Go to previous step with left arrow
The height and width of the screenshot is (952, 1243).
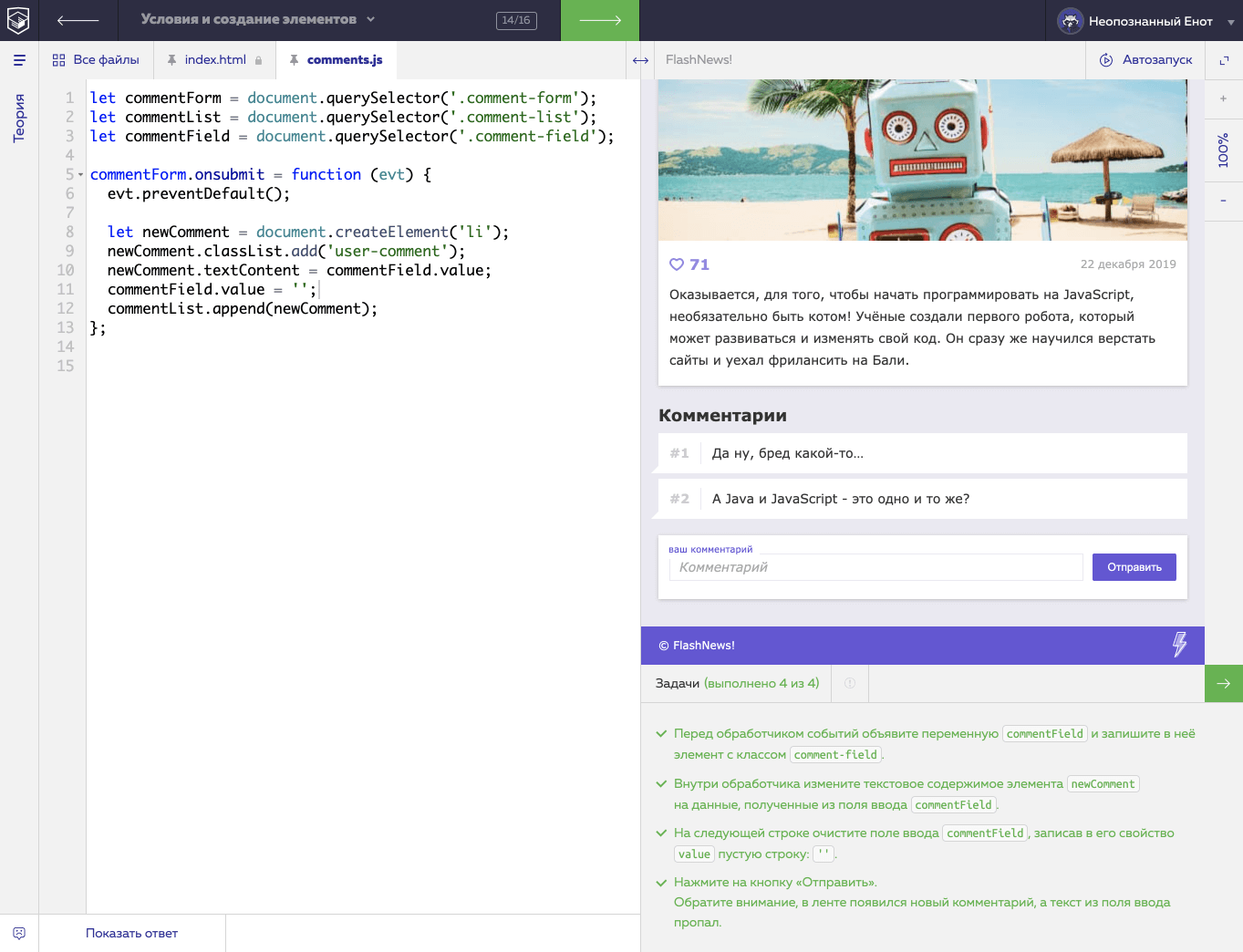pos(78,20)
